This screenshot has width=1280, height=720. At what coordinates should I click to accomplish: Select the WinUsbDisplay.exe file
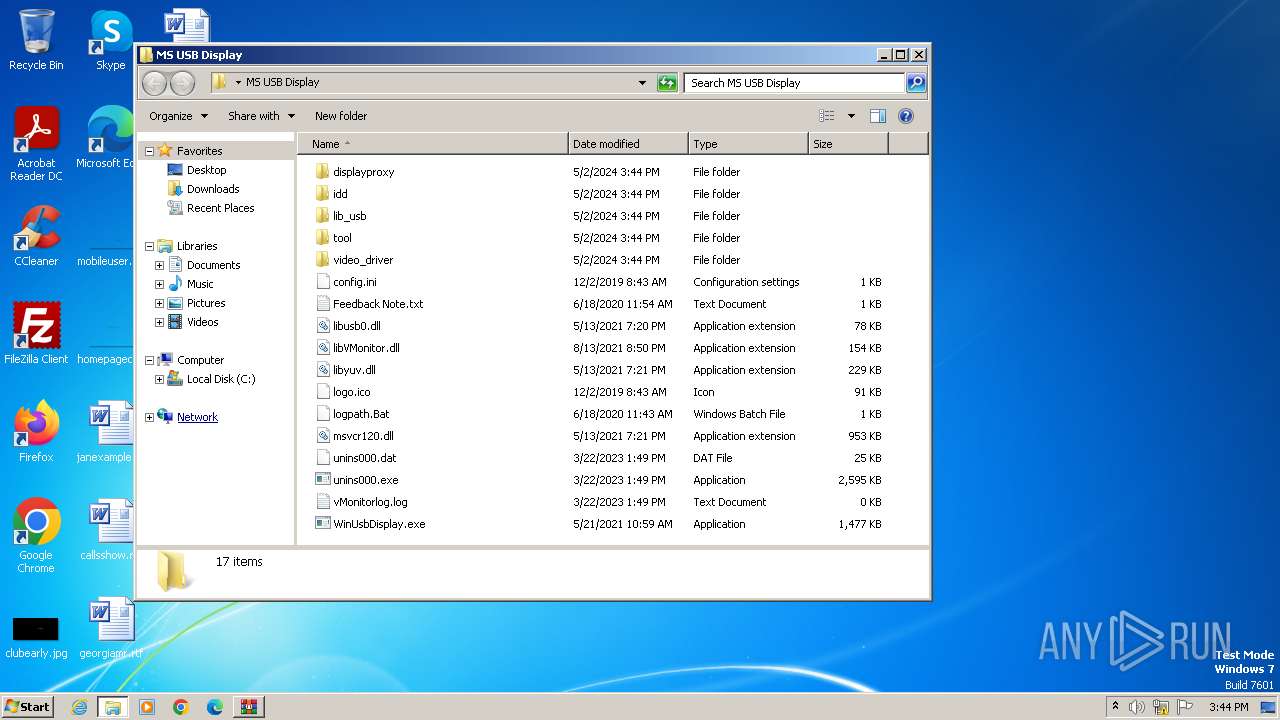click(x=378, y=524)
